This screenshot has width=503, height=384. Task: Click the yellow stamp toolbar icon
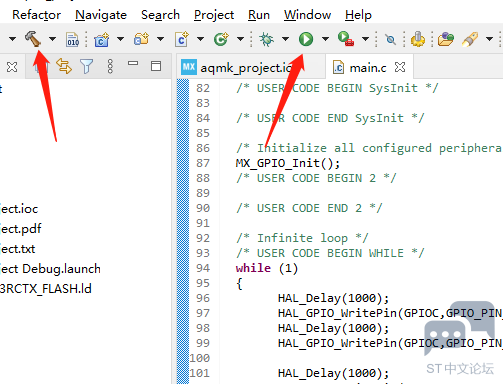pyautogui.click(x=418, y=39)
